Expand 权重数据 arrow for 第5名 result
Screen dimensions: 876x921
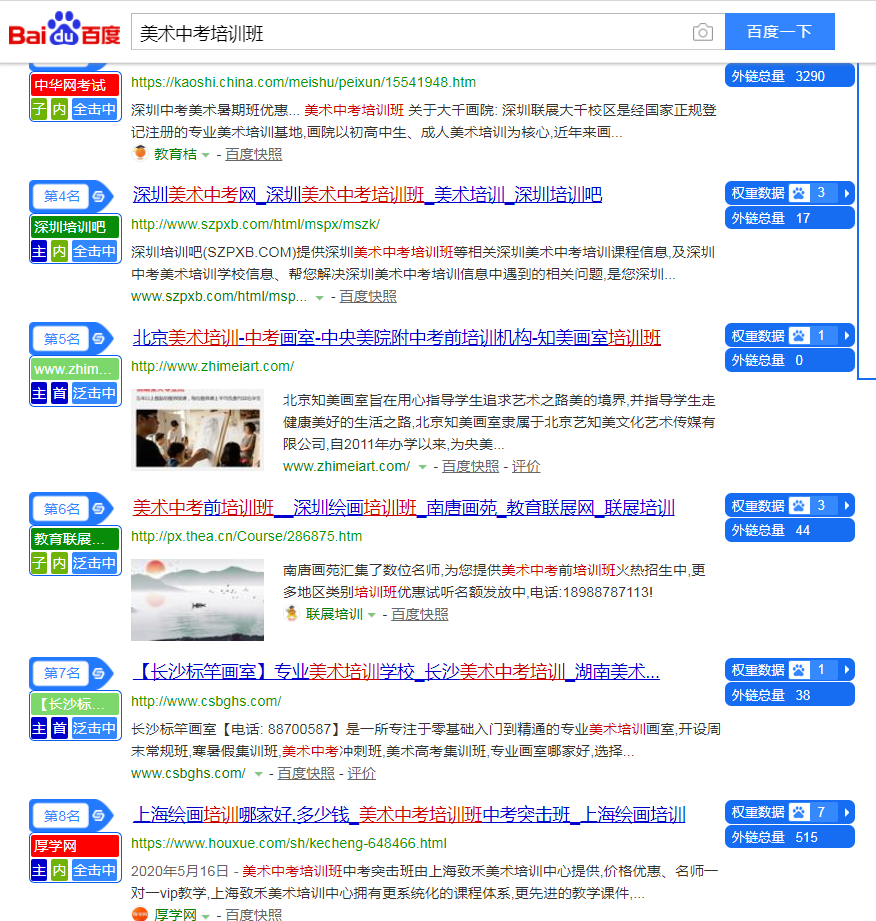(847, 336)
